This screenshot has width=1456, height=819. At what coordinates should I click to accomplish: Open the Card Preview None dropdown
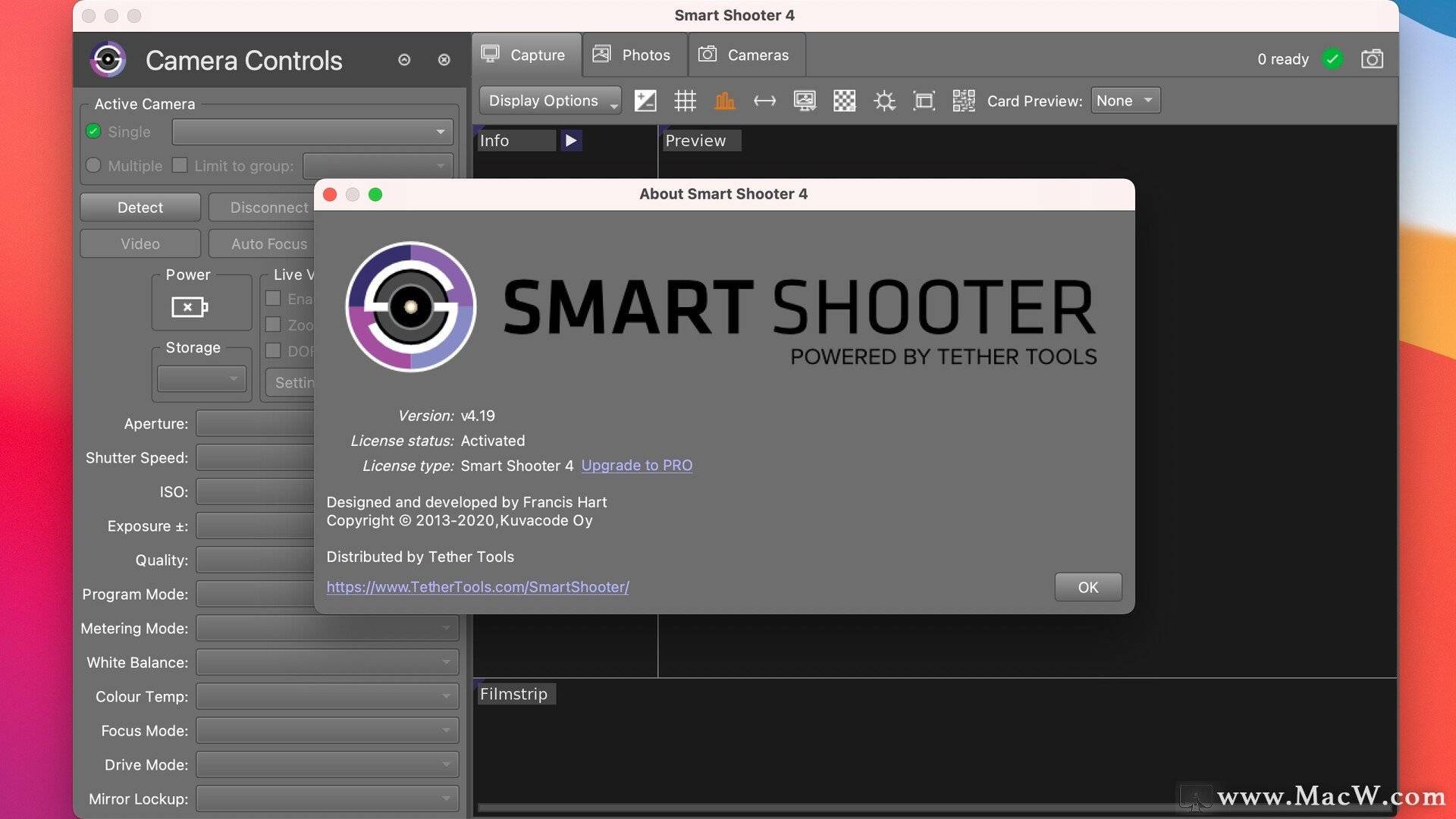click(1125, 100)
